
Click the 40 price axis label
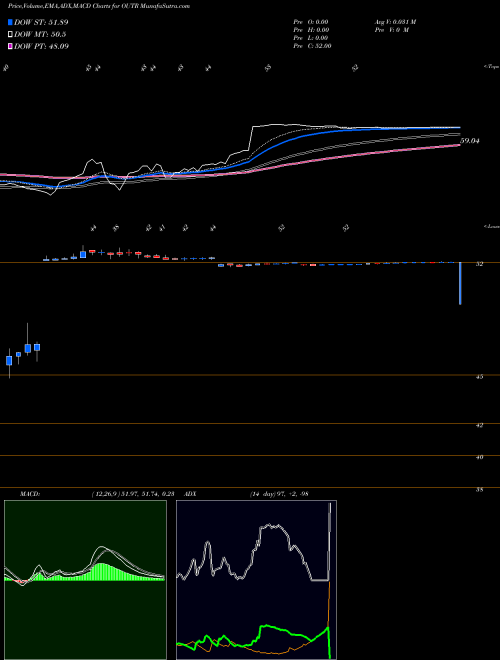pyautogui.click(x=479, y=458)
